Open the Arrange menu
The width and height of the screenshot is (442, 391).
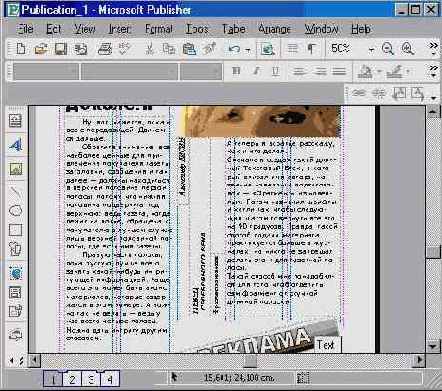click(274, 29)
